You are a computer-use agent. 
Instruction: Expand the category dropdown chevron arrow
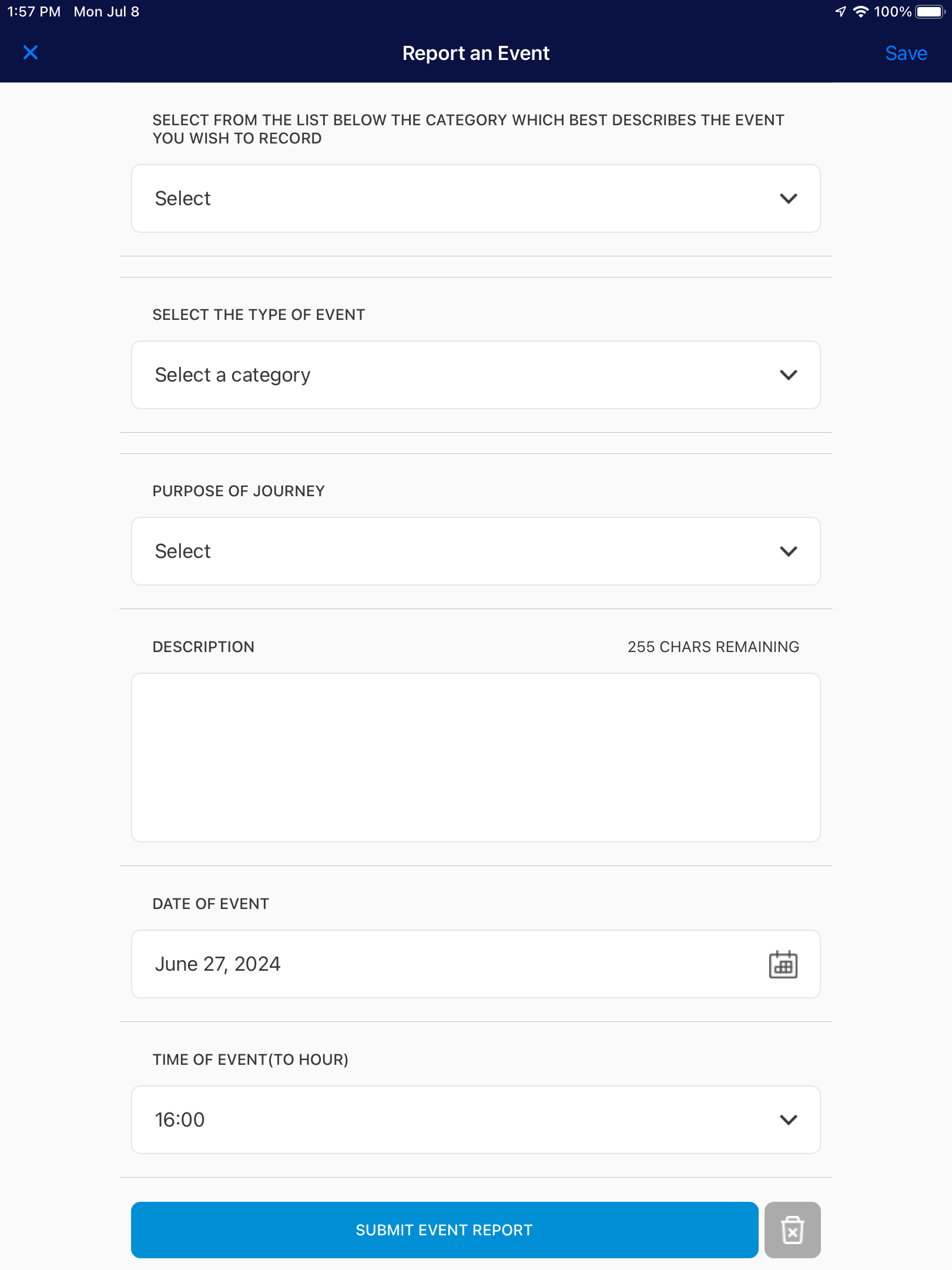[x=788, y=199]
